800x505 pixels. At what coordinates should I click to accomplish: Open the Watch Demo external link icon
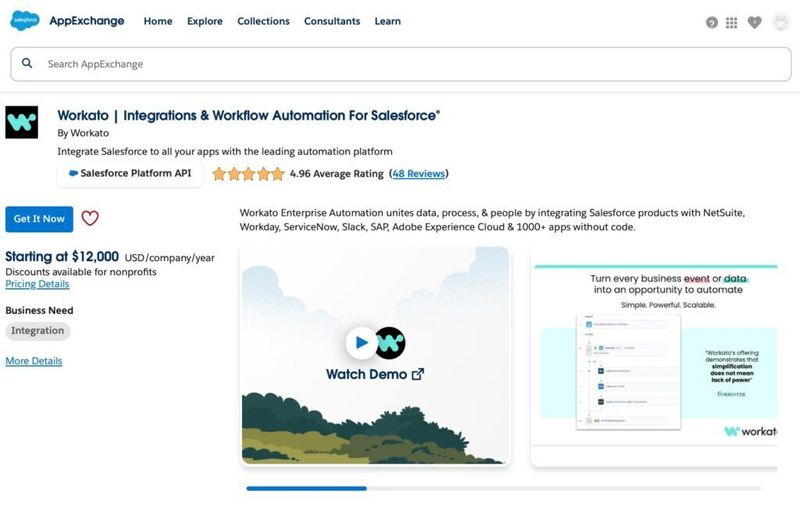[x=418, y=374]
